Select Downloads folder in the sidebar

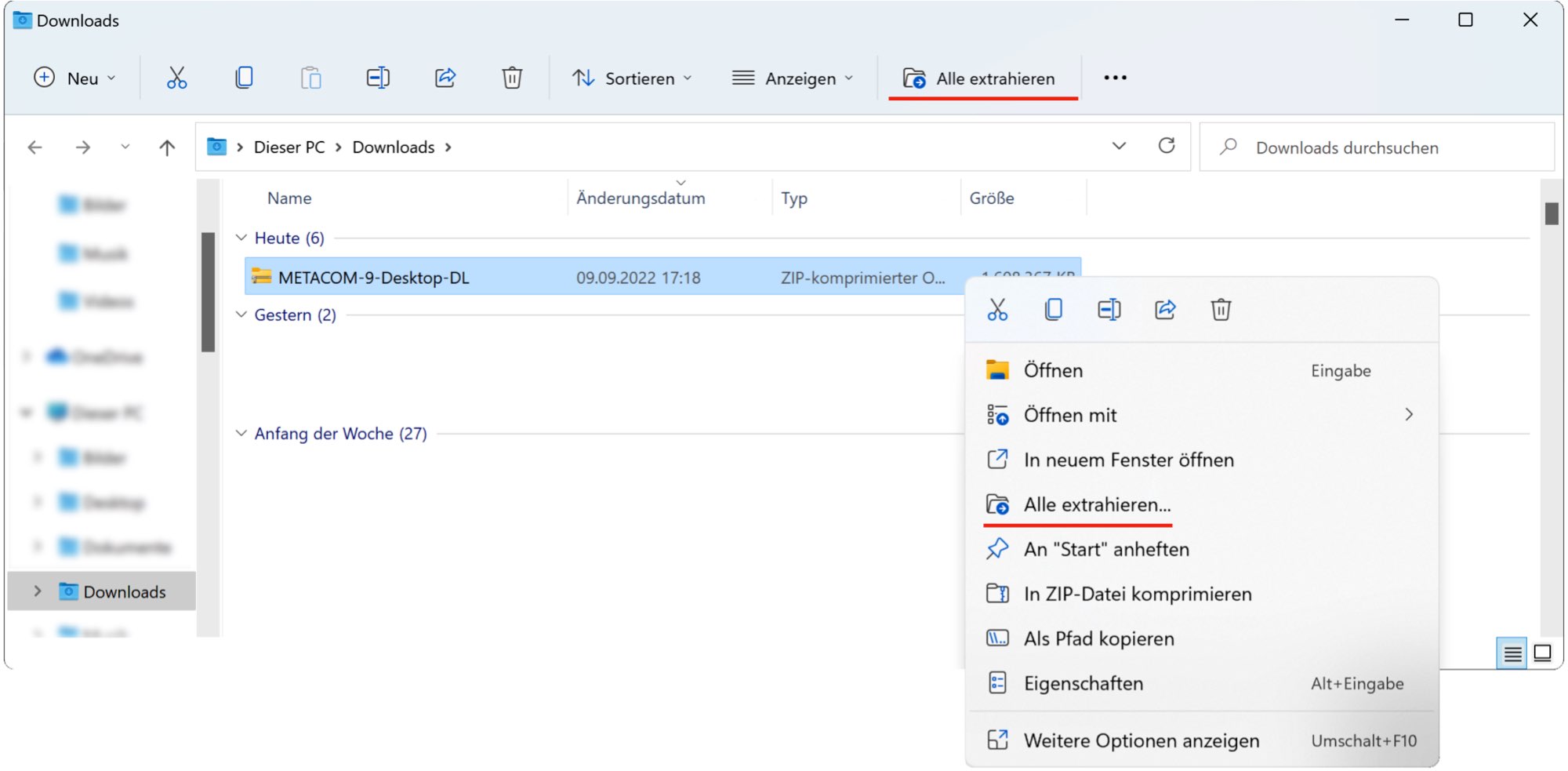(102, 591)
